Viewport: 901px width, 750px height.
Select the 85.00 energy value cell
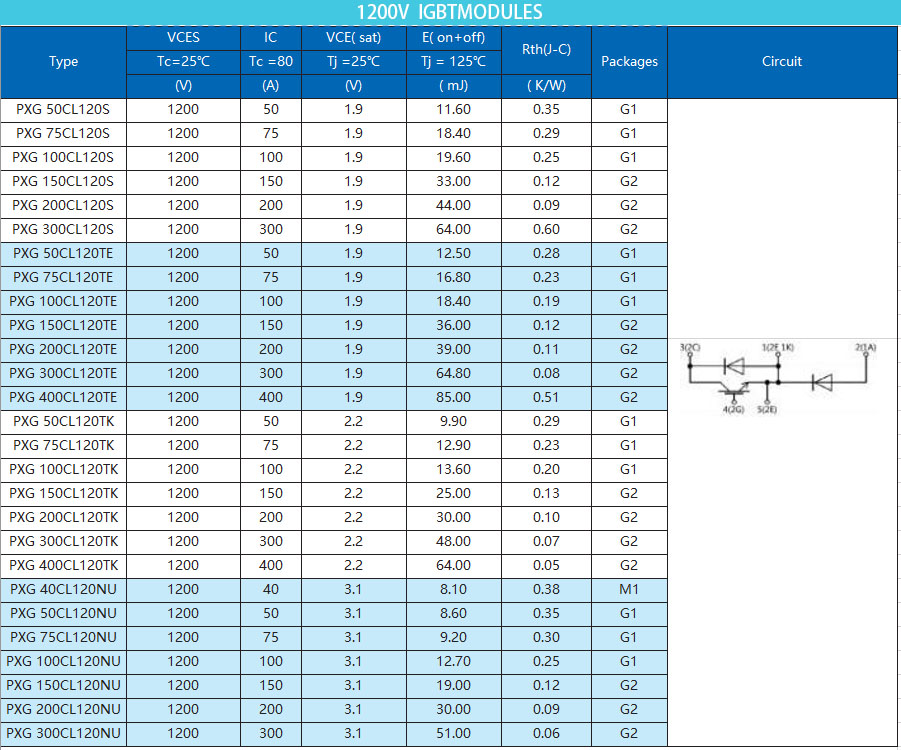[454, 397]
